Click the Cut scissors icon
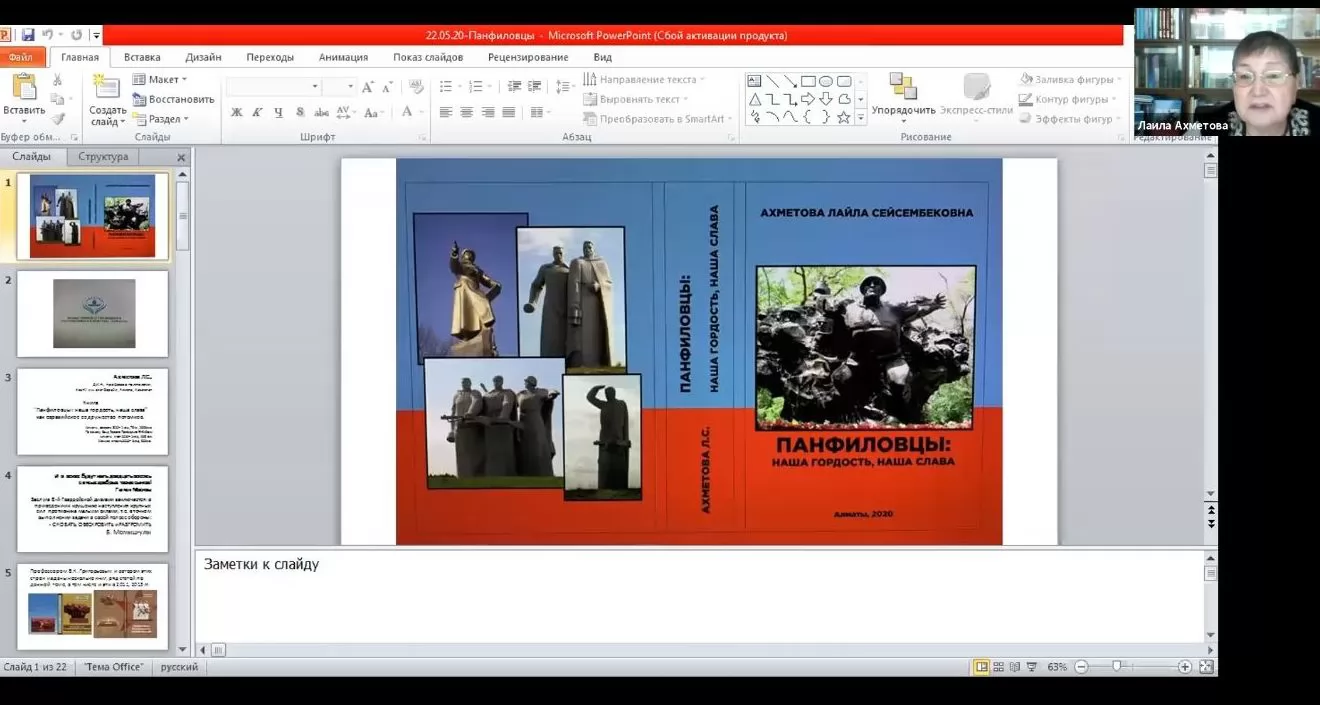The image size is (1320, 705). click(x=57, y=80)
